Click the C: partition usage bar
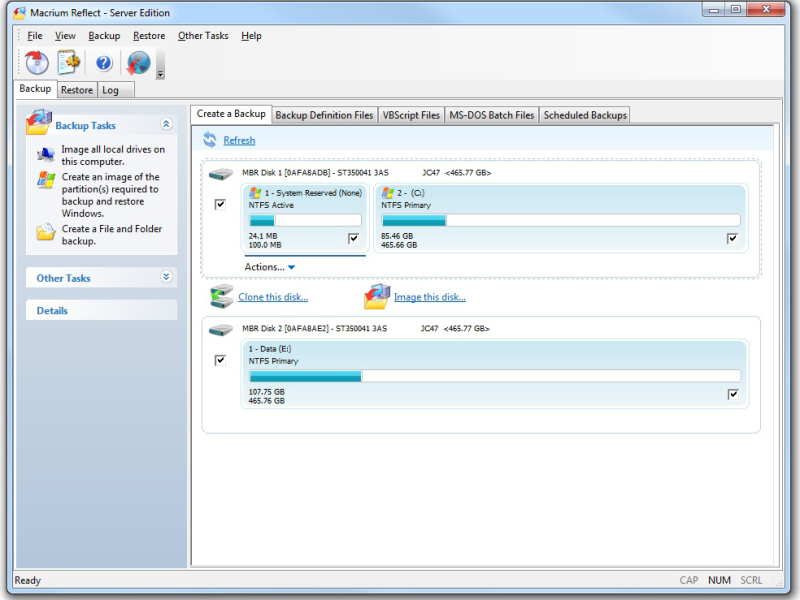 (561, 220)
